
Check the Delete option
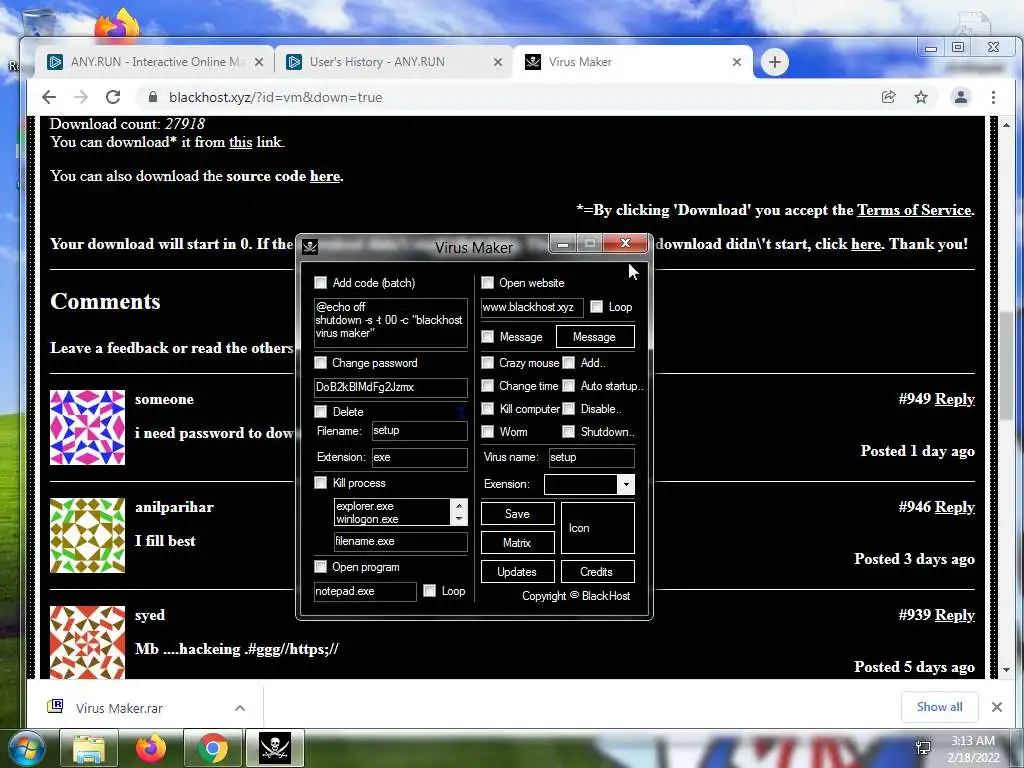click(321, 411)
